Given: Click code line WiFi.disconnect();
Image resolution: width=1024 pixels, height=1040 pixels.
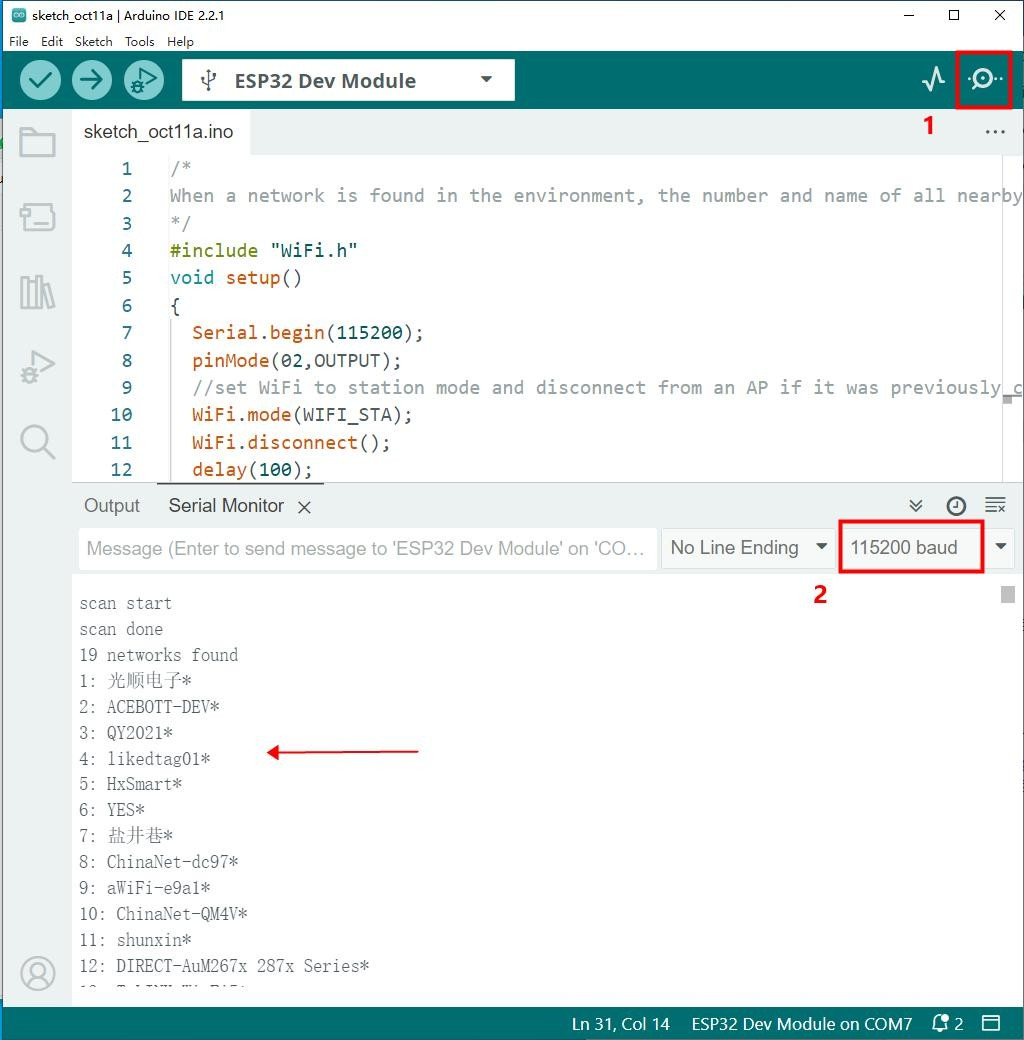Looking at the screenshot, I should 291,442.
